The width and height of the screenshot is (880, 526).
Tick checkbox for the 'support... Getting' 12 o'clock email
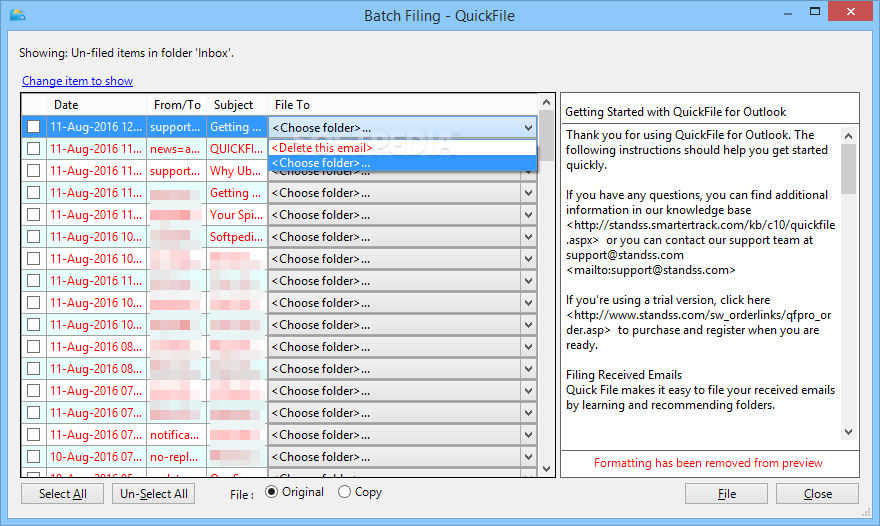tap(34, 127)
